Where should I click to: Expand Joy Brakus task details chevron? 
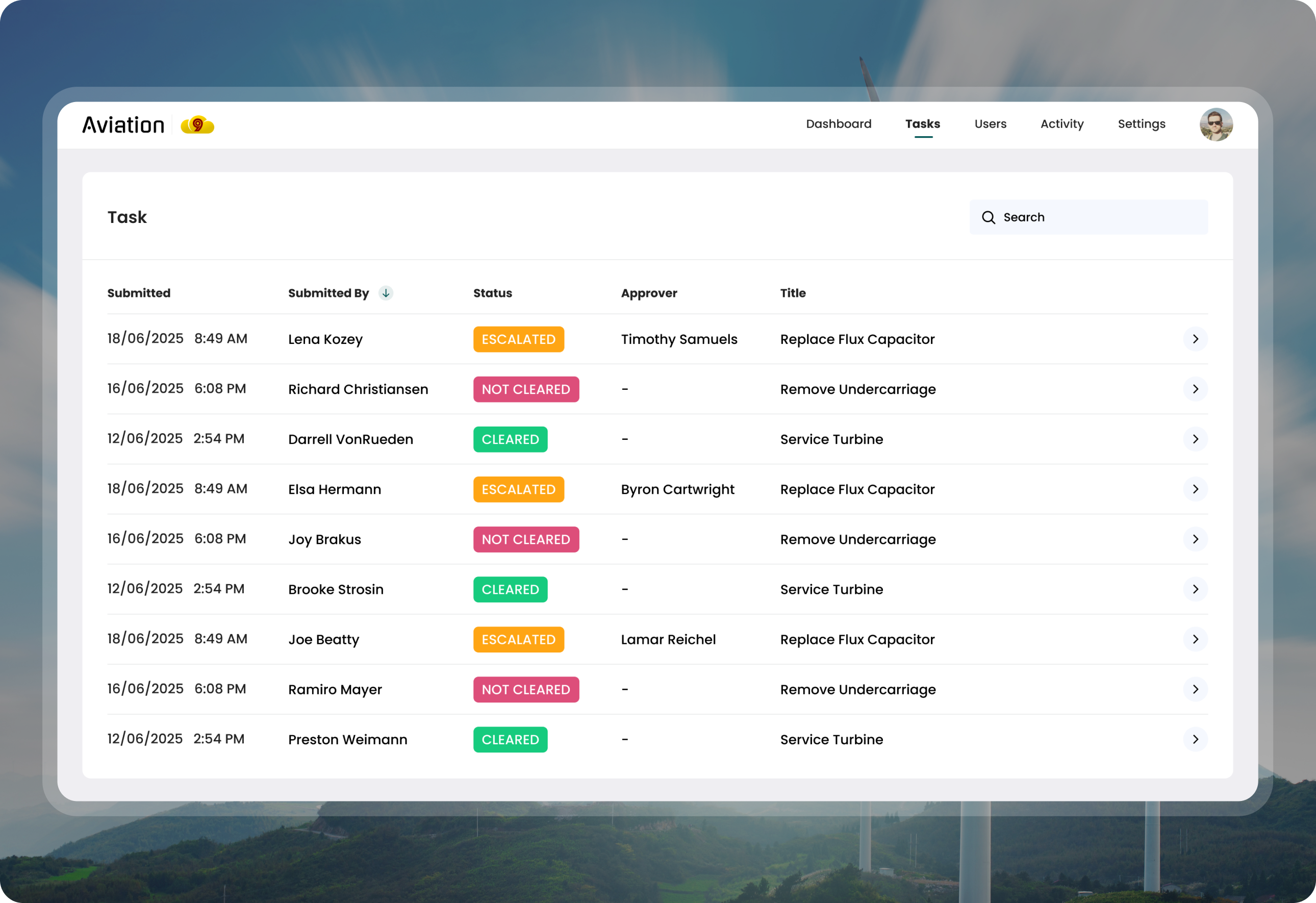coord(1195,539)
